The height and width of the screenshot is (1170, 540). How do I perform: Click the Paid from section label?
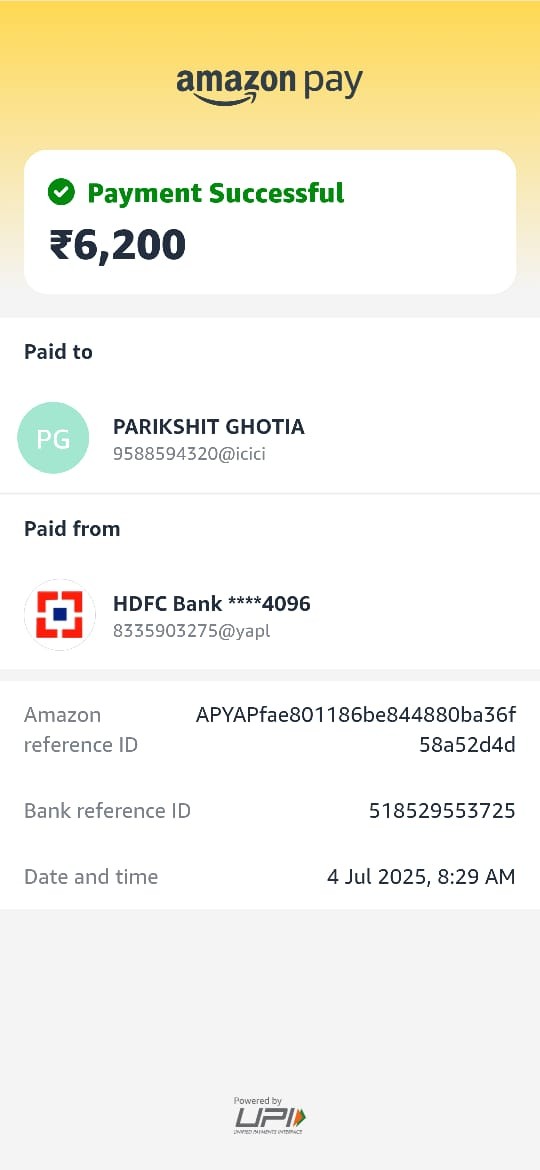point(72,528)
